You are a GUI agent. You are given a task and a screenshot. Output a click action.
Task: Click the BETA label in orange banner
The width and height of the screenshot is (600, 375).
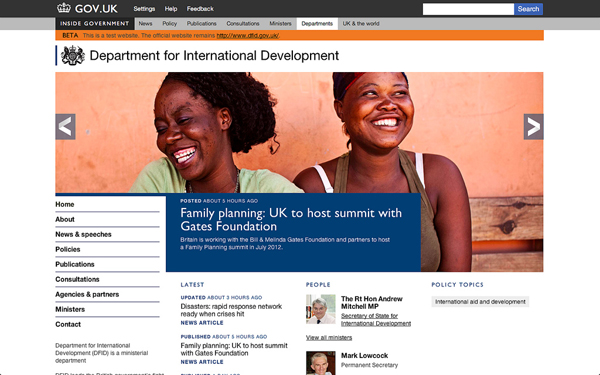(x=70, y=36)
